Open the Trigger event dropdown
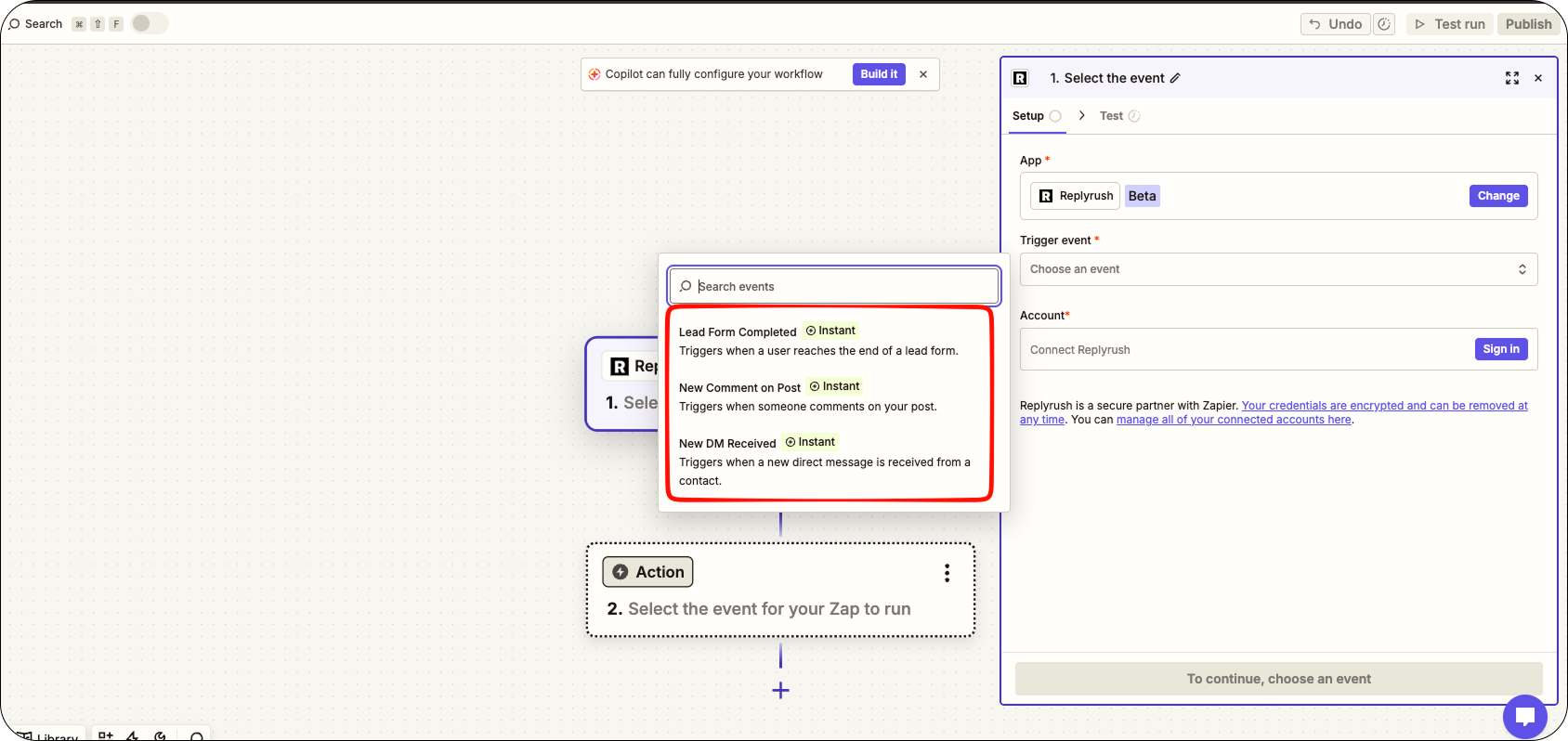 1278,269
